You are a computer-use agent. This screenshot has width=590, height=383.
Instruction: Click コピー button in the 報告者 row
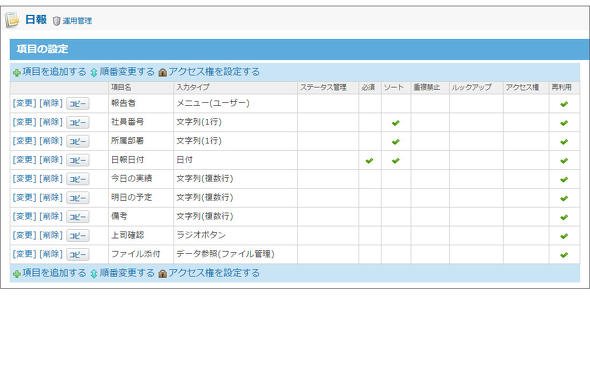(x=78, y=104)
